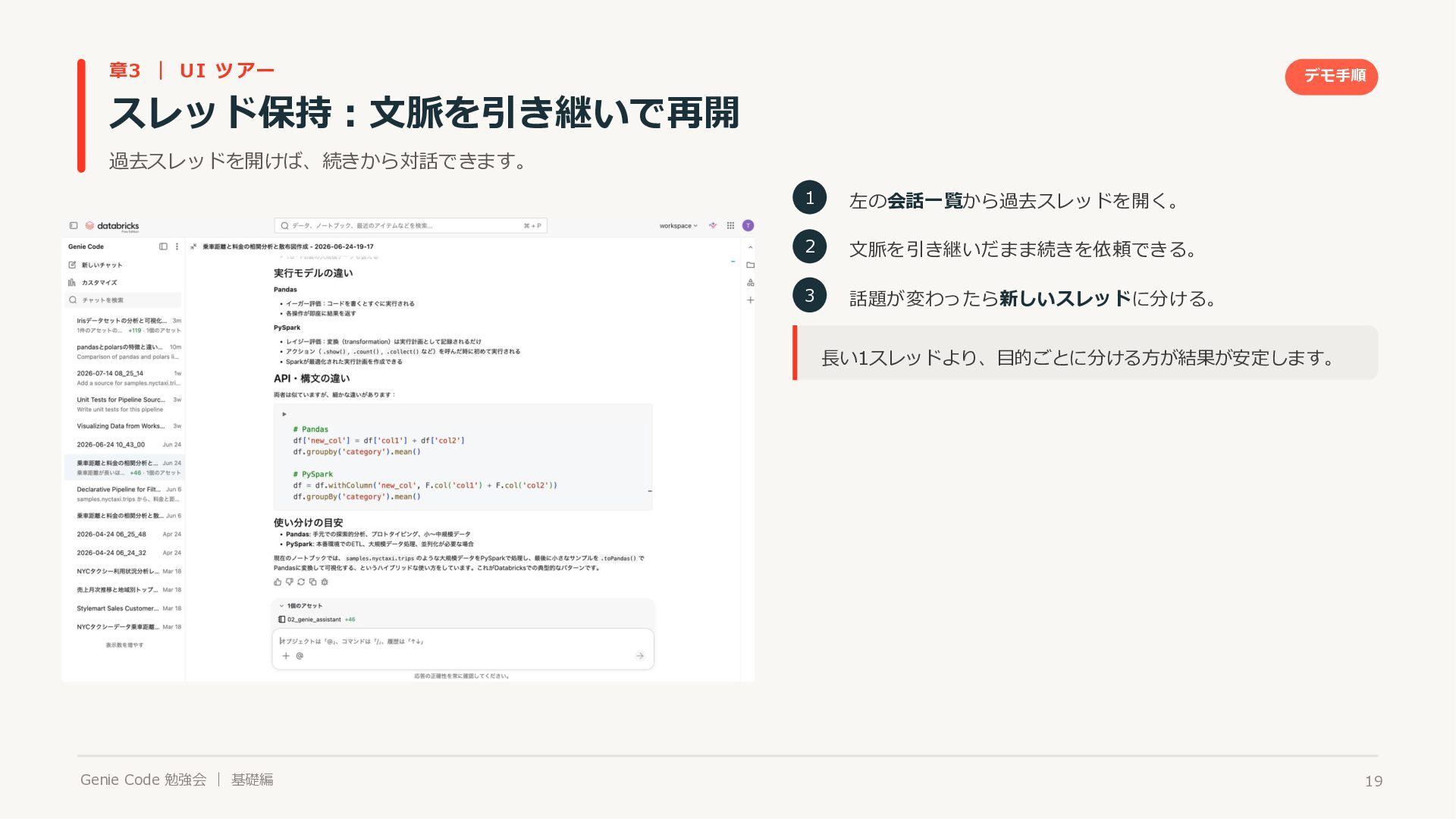Give the response a thumbs up
The height and width of the screenshot is (819, 1456).
coord(278,582)
